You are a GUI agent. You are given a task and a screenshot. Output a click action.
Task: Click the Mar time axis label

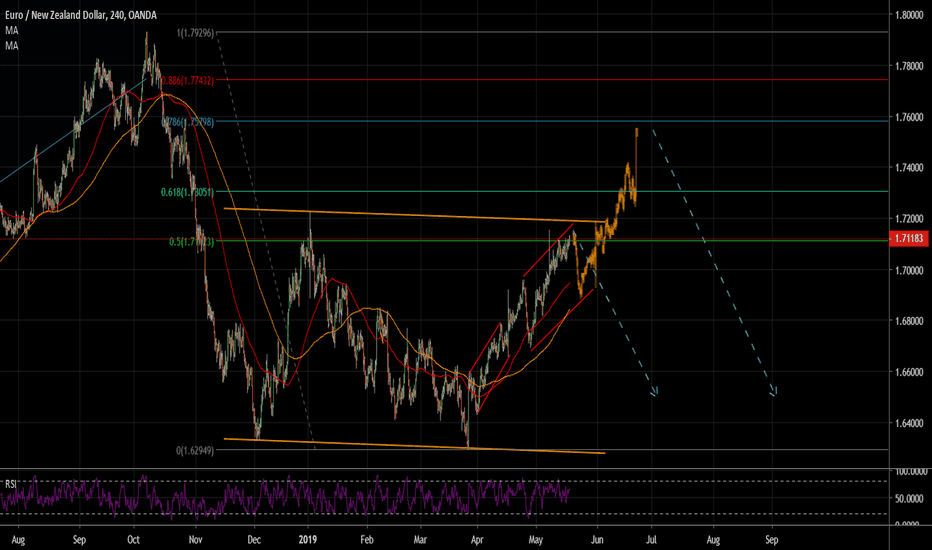[420, 540]
